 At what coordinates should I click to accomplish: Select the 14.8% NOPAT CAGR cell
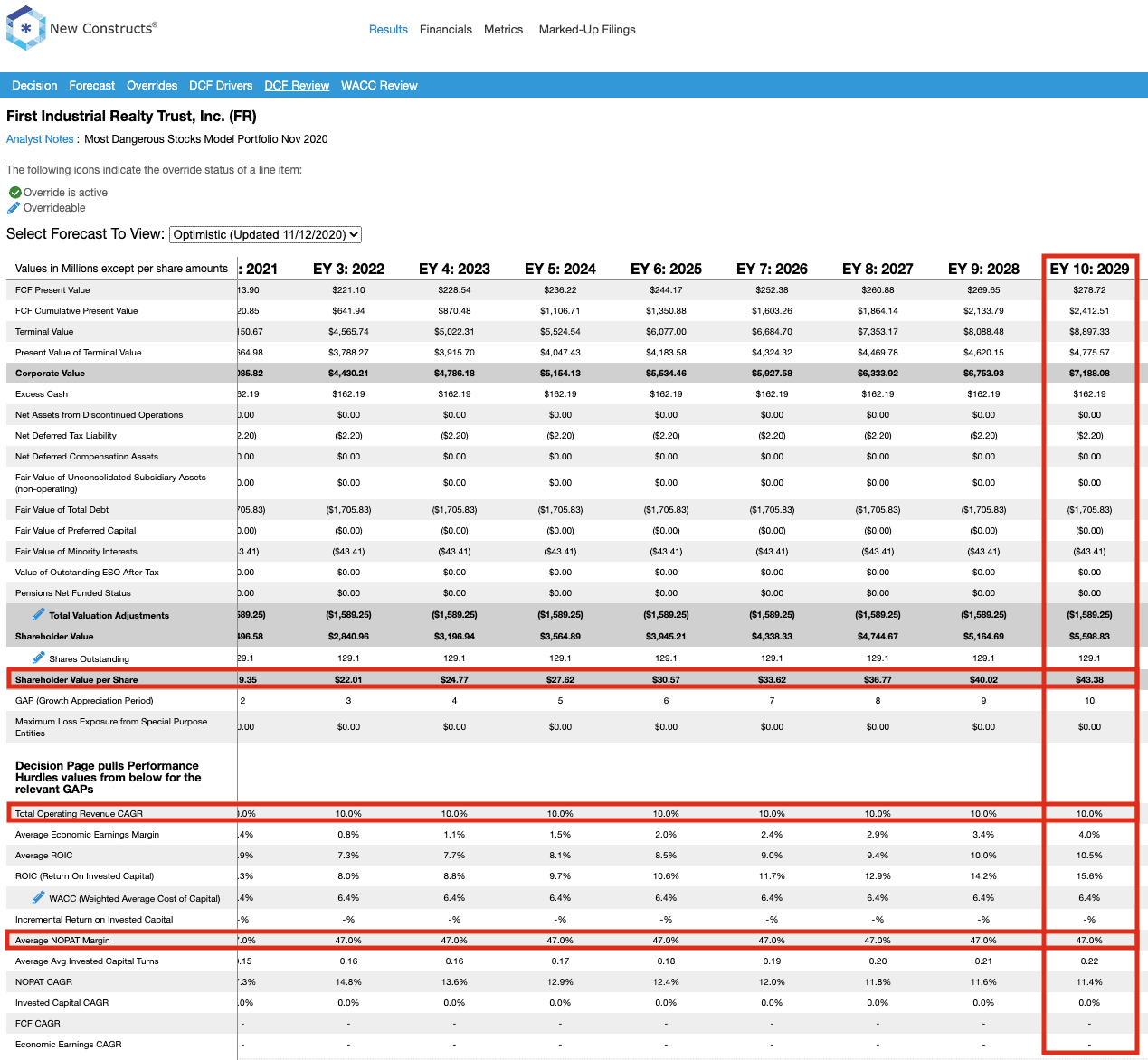(x=348, y=982)
